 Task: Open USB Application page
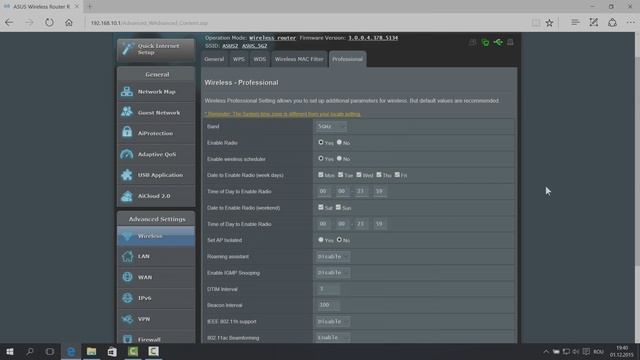coord(156,175)
